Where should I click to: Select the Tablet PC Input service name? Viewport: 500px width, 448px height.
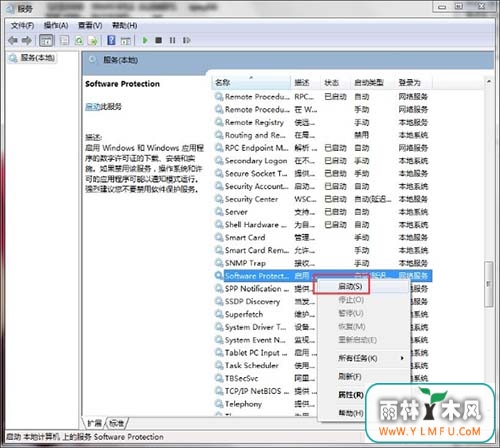click(256, 352)
